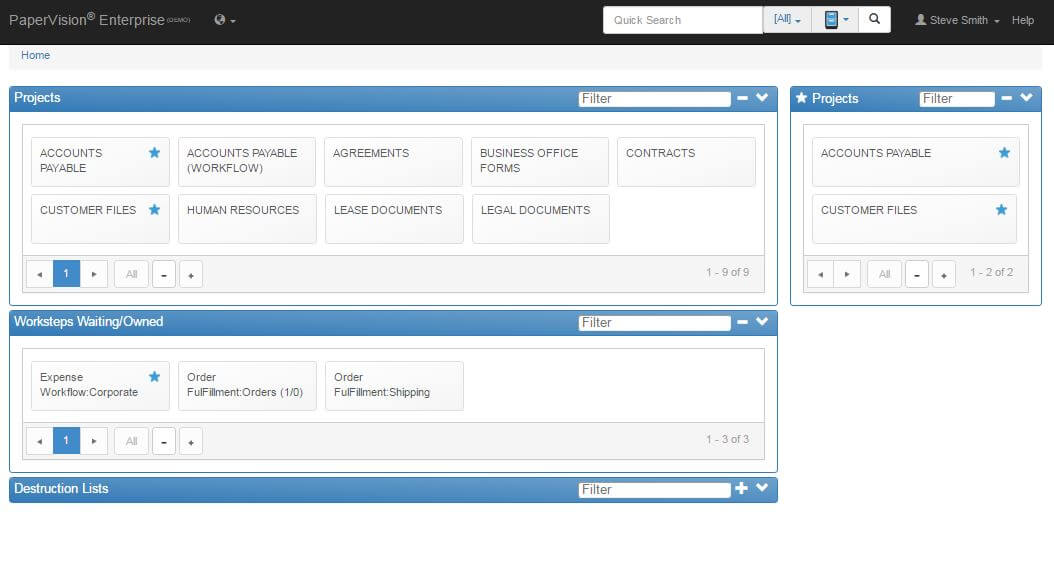Select page 1 in Worksteps pager
Screen dimensions: 1054x571
pyautogui.click(x=66, y=441)
